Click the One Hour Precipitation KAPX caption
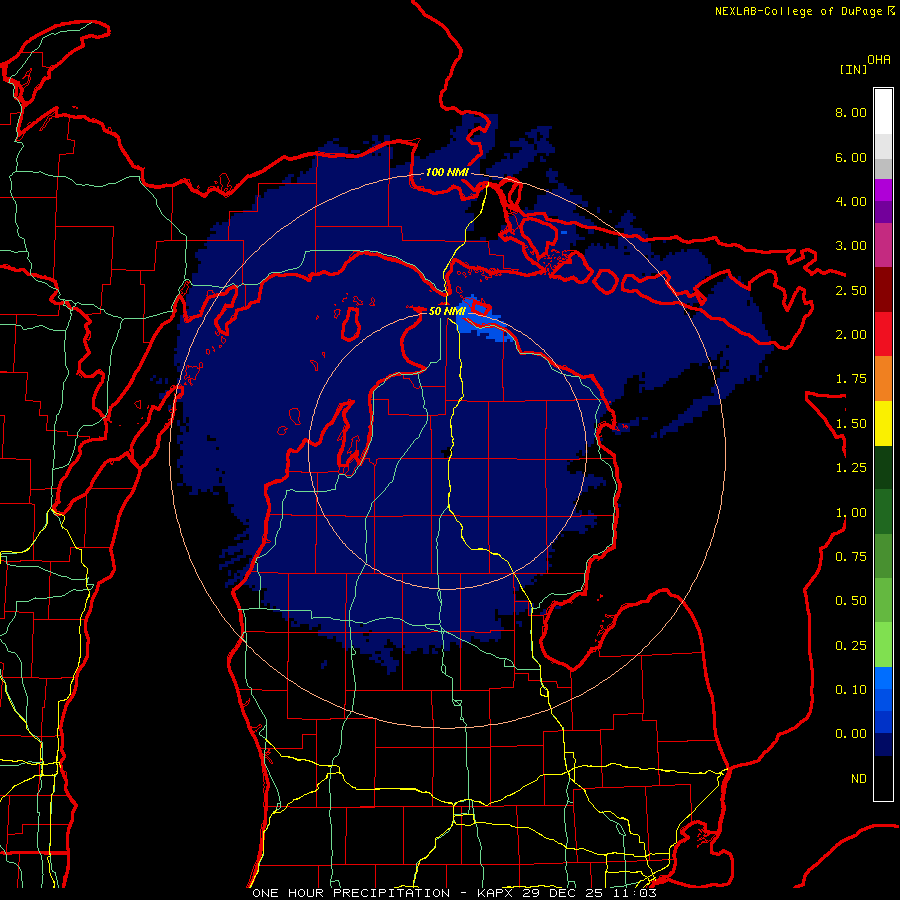This screenshot has height=900, width=900. 453,893
